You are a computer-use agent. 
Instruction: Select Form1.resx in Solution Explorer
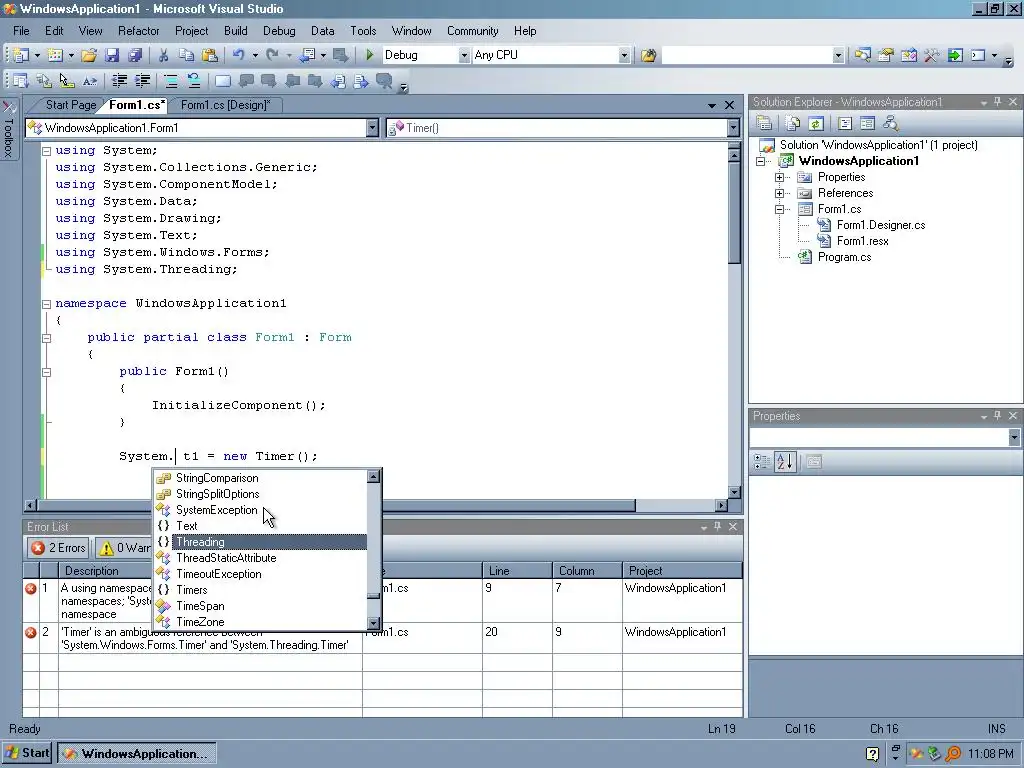click(x=862, y=241)
